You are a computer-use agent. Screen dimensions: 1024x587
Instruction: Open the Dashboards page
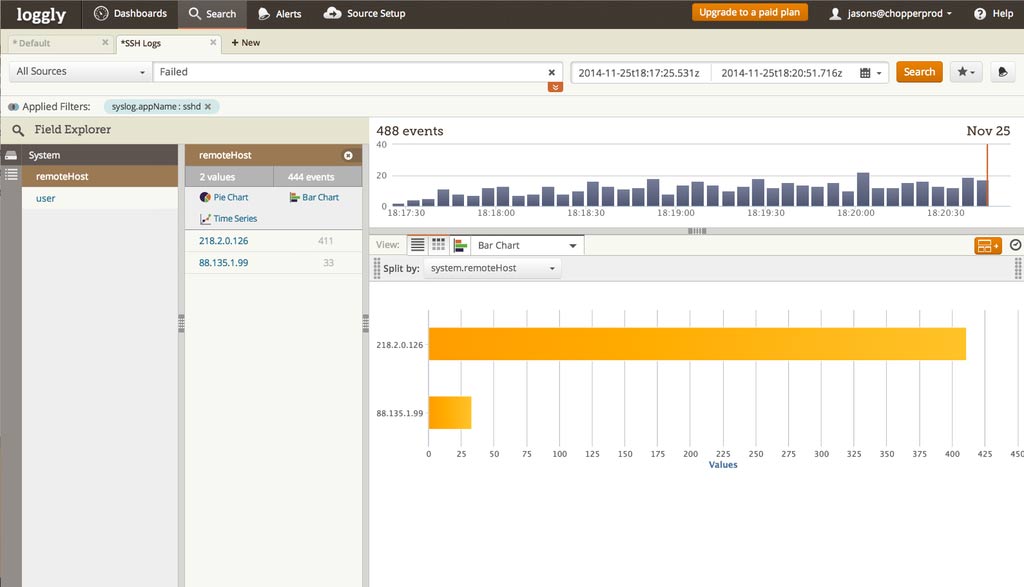coord(130,14)
